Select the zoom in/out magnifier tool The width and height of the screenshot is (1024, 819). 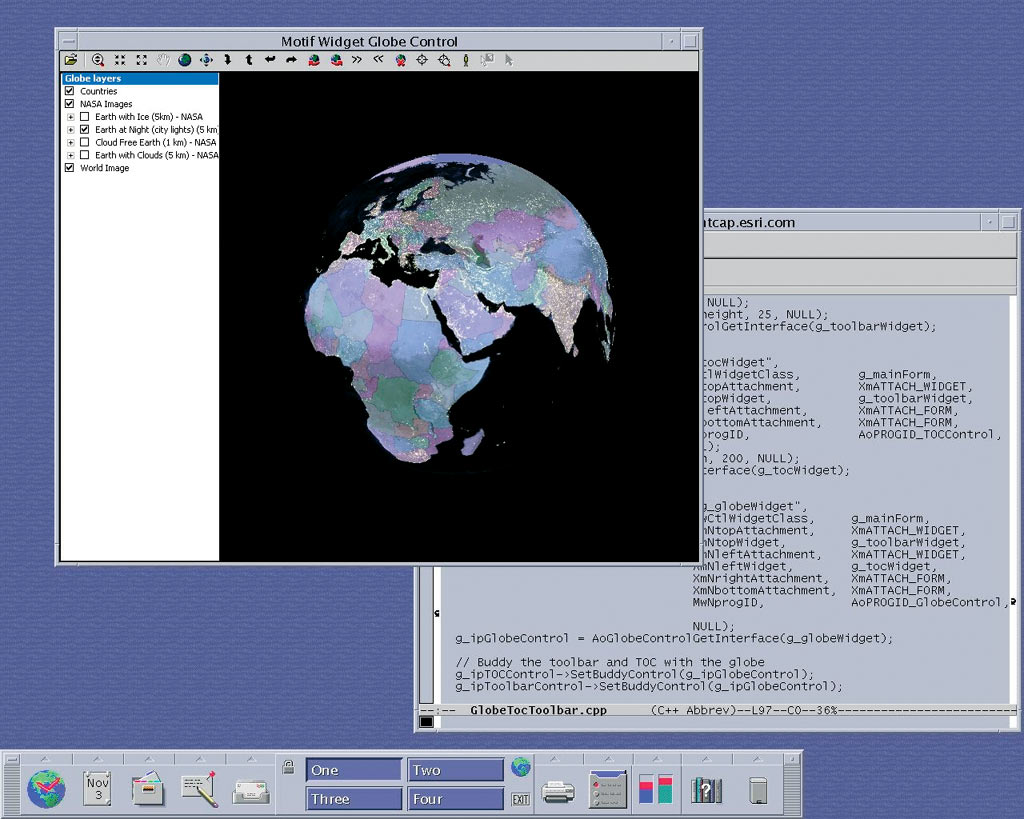pos(98,60)
